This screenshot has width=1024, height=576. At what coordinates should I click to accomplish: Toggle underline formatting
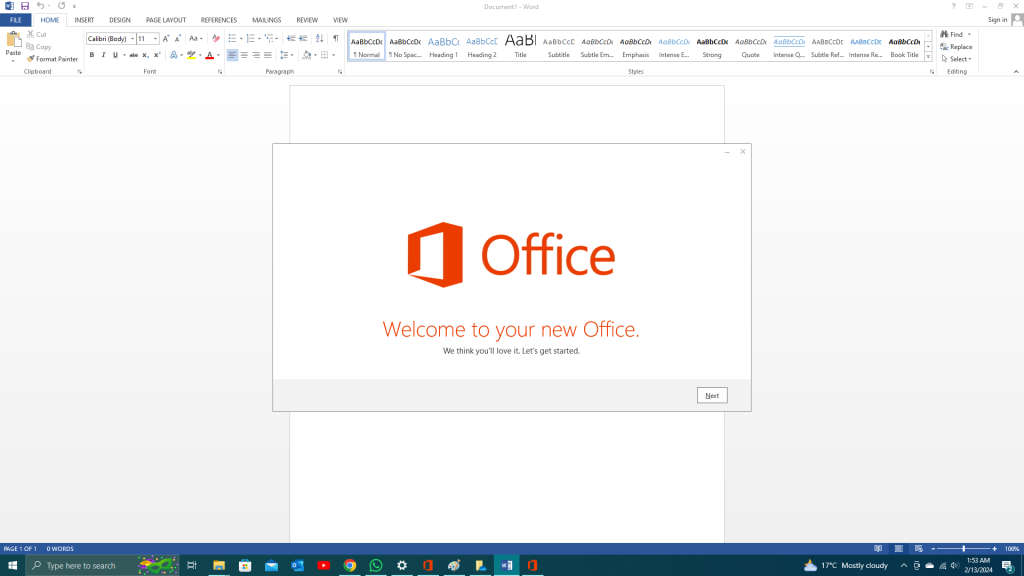(115, 54)
